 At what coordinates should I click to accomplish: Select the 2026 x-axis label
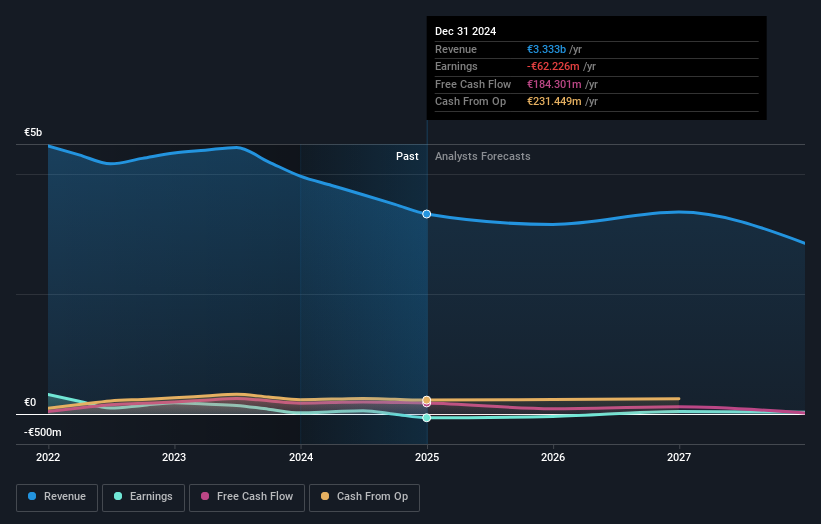tap(553, 458)
